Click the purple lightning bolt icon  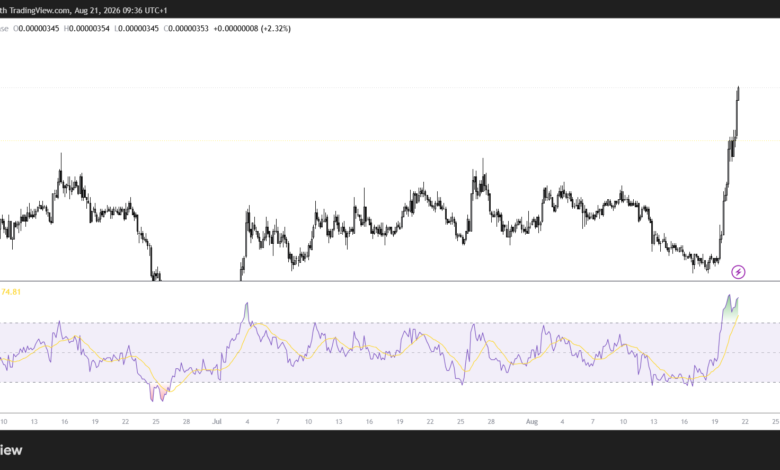point(738,272)
